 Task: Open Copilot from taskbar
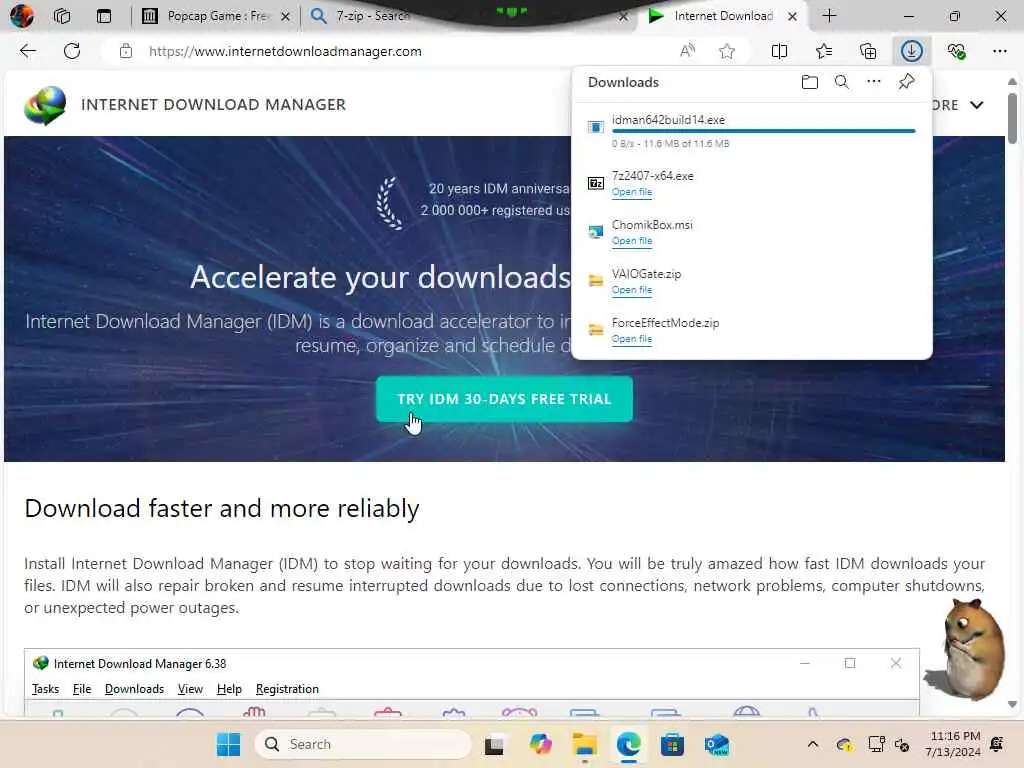tap(540, 744)
